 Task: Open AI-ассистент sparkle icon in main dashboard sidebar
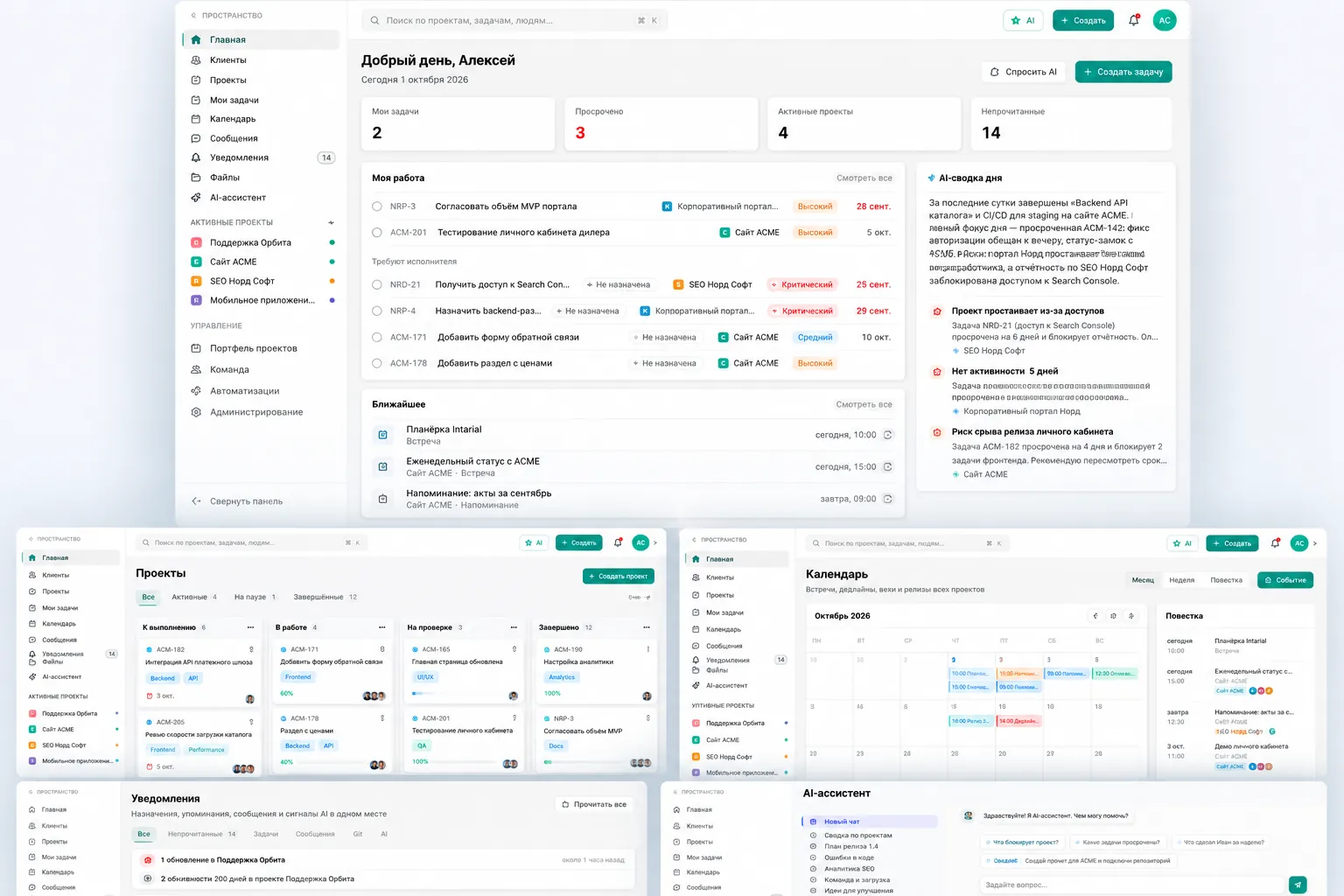pos(196,198)
